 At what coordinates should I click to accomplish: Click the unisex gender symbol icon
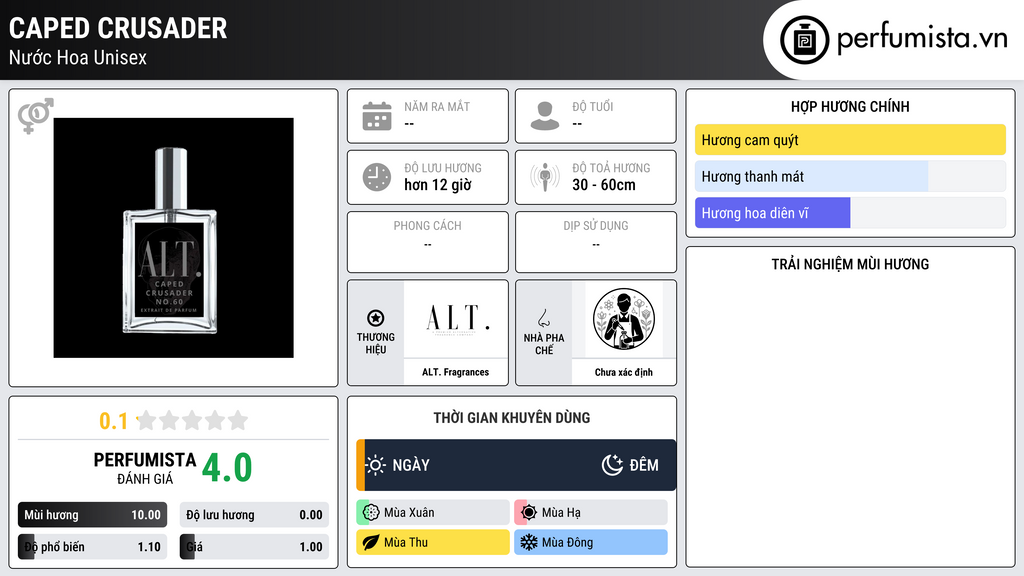tap(35, 116)
